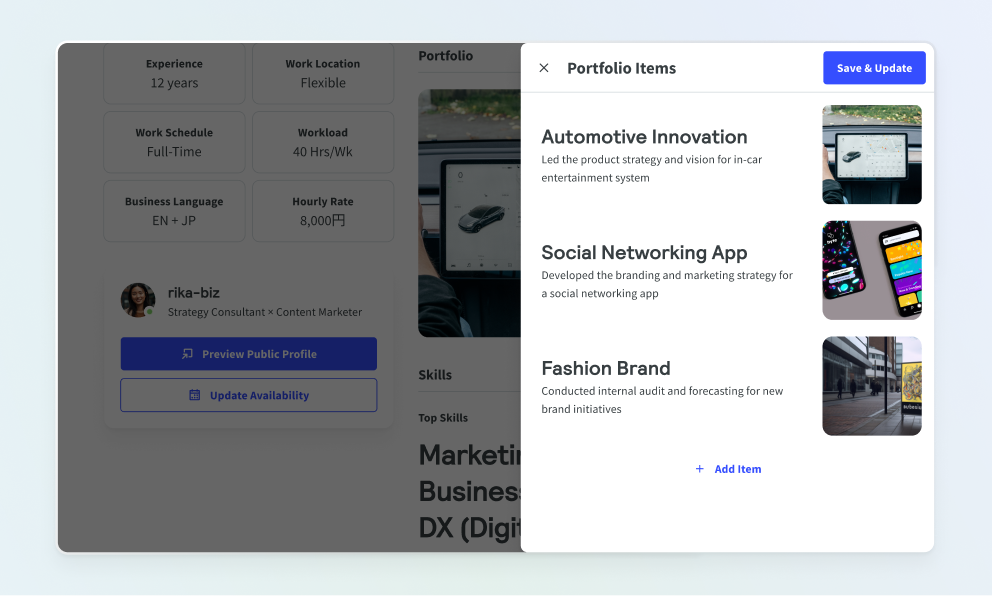Click the Business Language EN + JP card
The height and width of the screenshot is (596, 992).
tap(174, 211)
